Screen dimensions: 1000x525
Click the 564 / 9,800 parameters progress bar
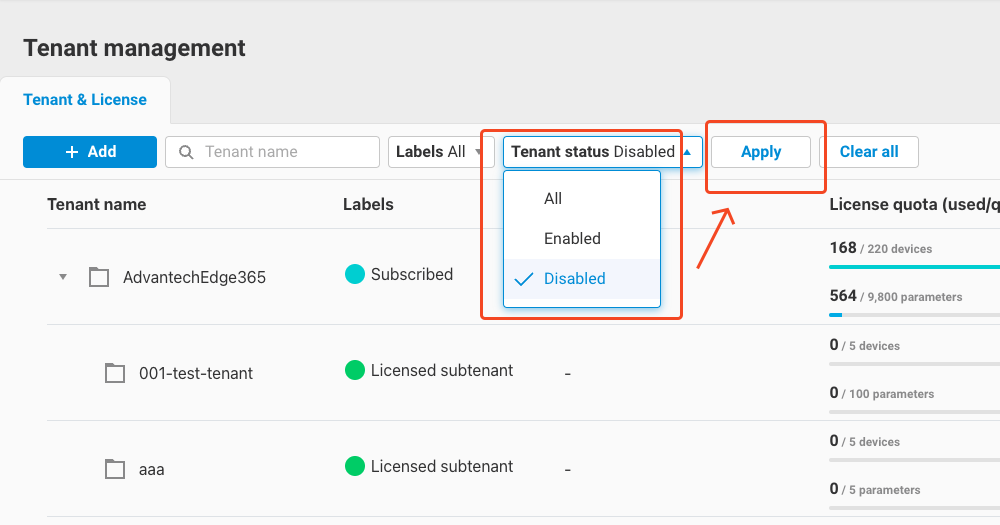[x=915, y=314]
